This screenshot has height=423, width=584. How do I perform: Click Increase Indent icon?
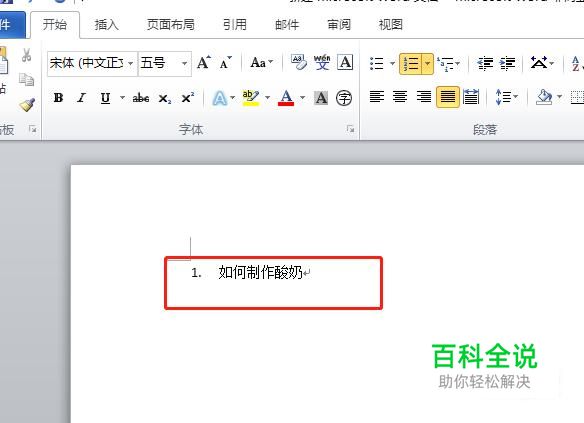click(507, 63)
